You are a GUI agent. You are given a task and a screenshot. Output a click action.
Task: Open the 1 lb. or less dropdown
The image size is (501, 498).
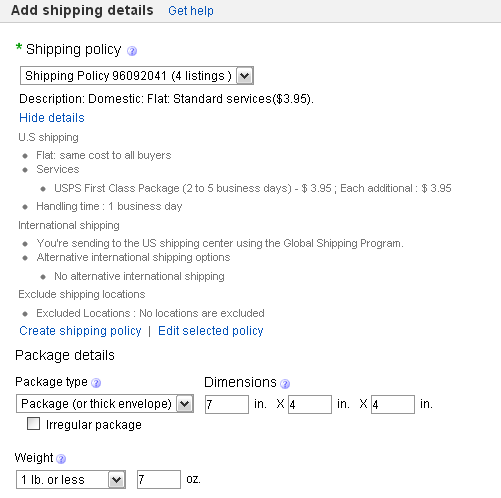coord(71,480)
